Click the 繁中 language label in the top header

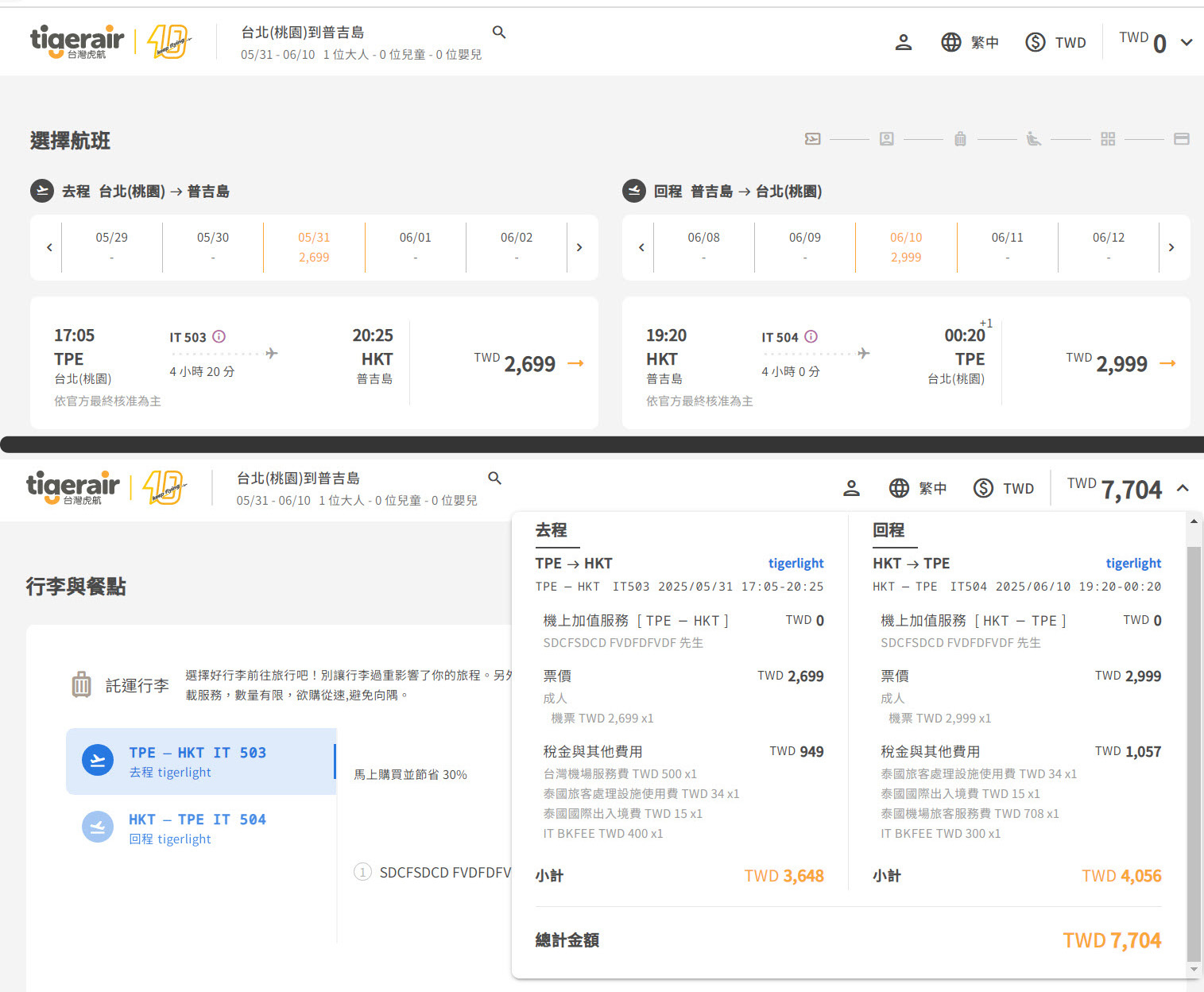985,42
